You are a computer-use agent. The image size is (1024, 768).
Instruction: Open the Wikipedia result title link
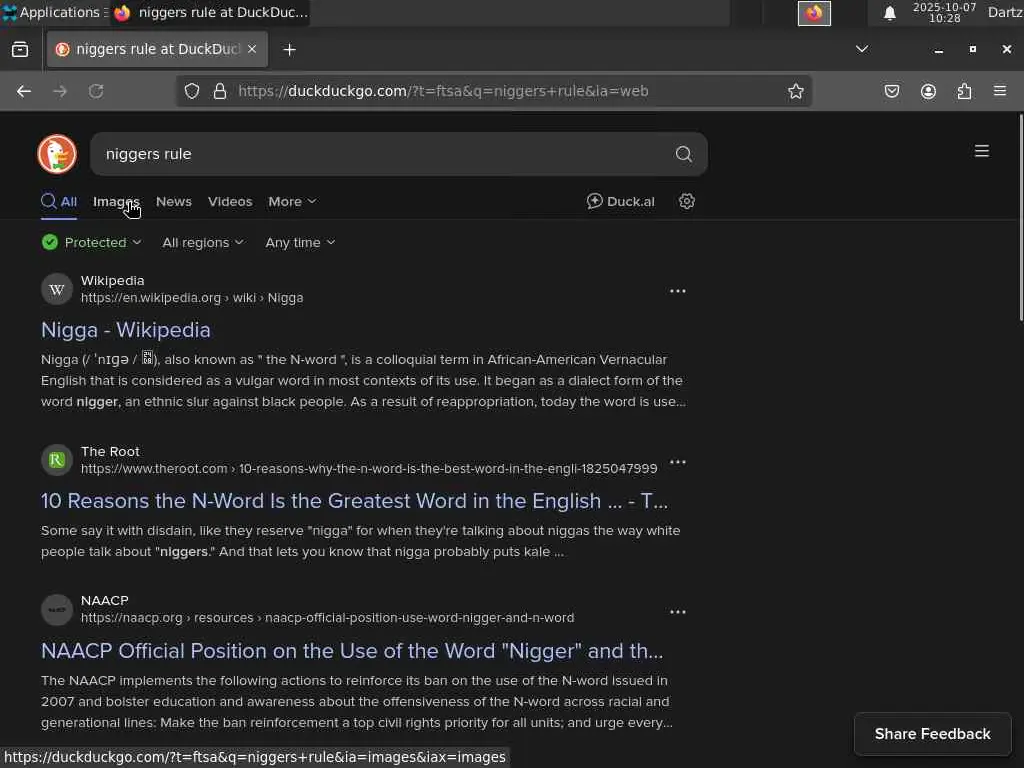[125, 330]
